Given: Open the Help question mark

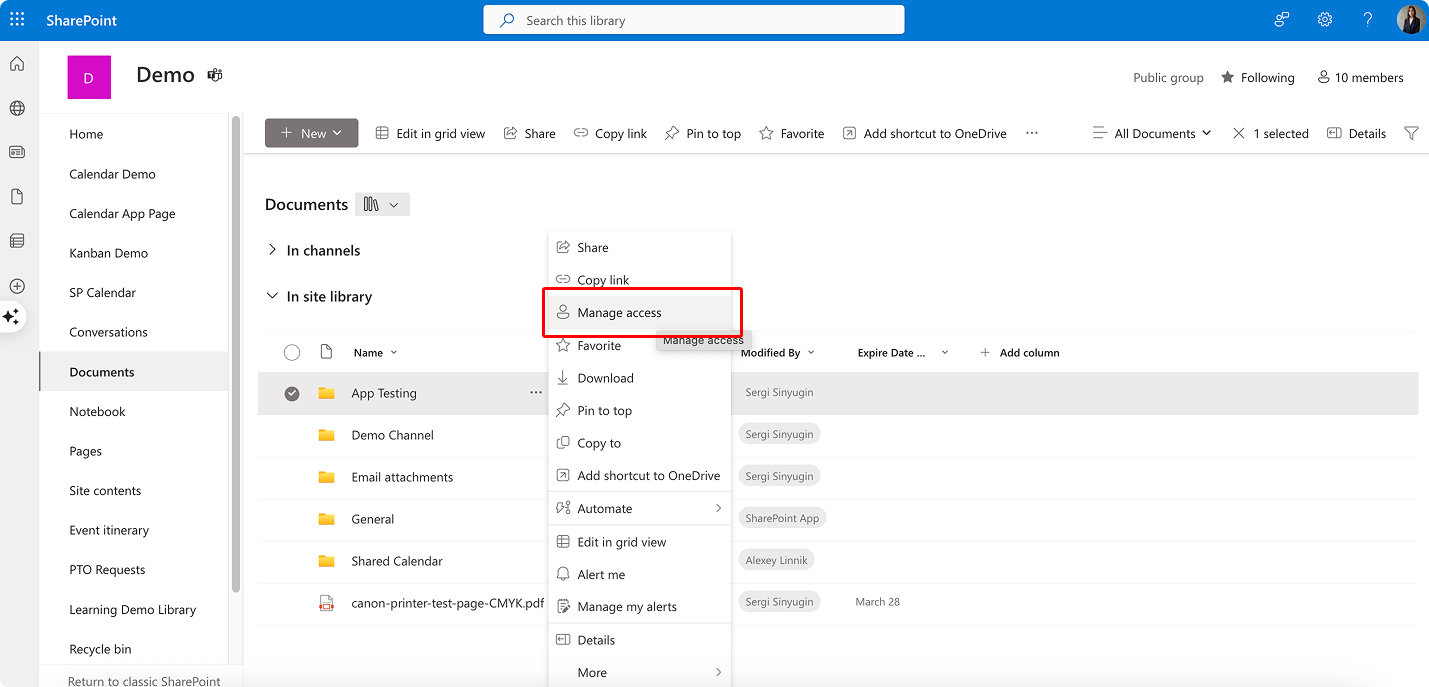Looking at the screenshot, I should 1367,19.
